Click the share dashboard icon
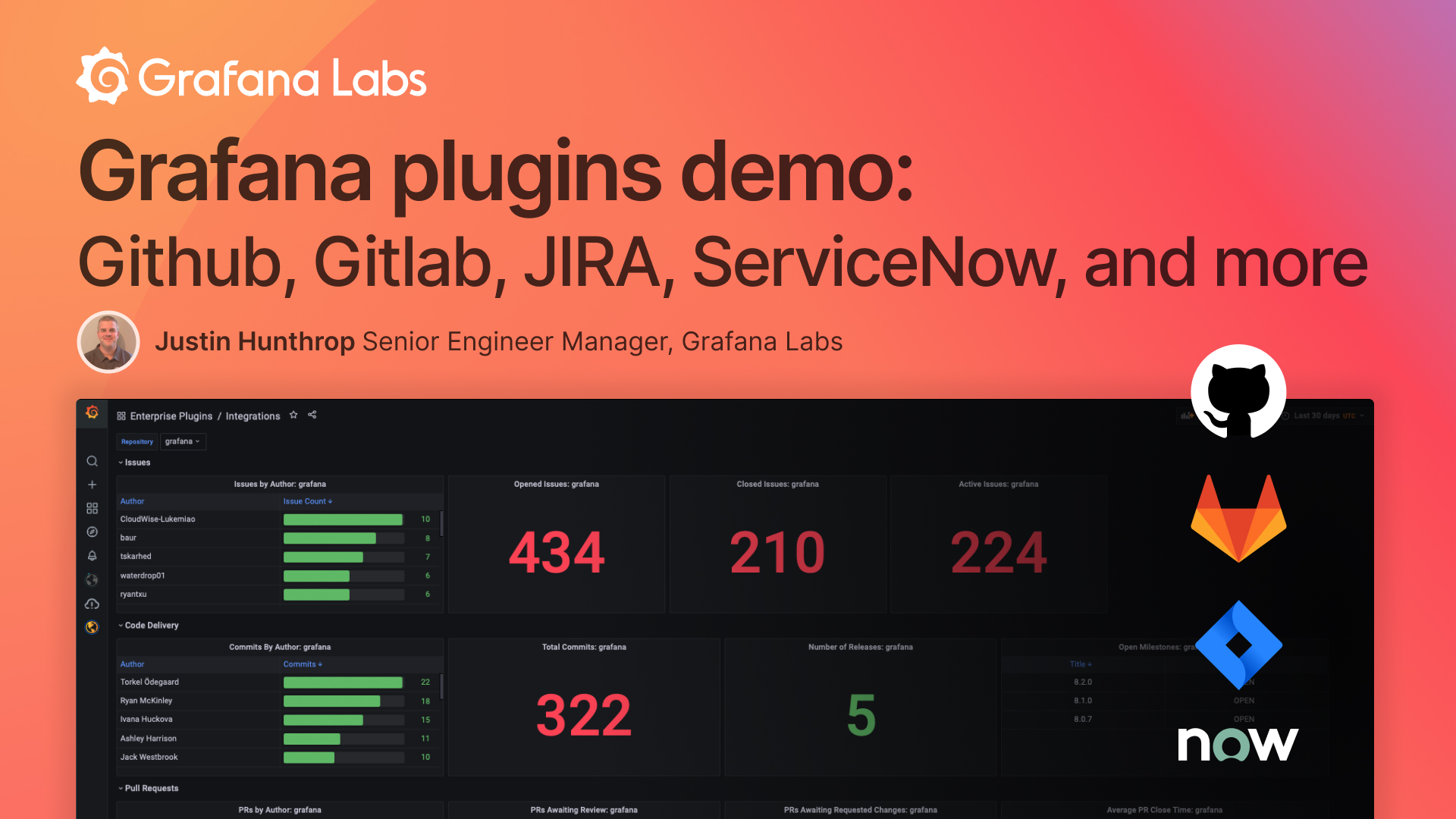This screenshot has width=1456, height=819. [x=312, y=415]
